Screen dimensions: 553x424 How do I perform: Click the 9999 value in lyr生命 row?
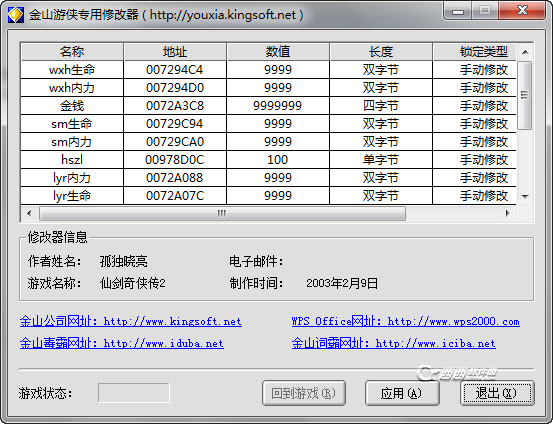[278, 195]
